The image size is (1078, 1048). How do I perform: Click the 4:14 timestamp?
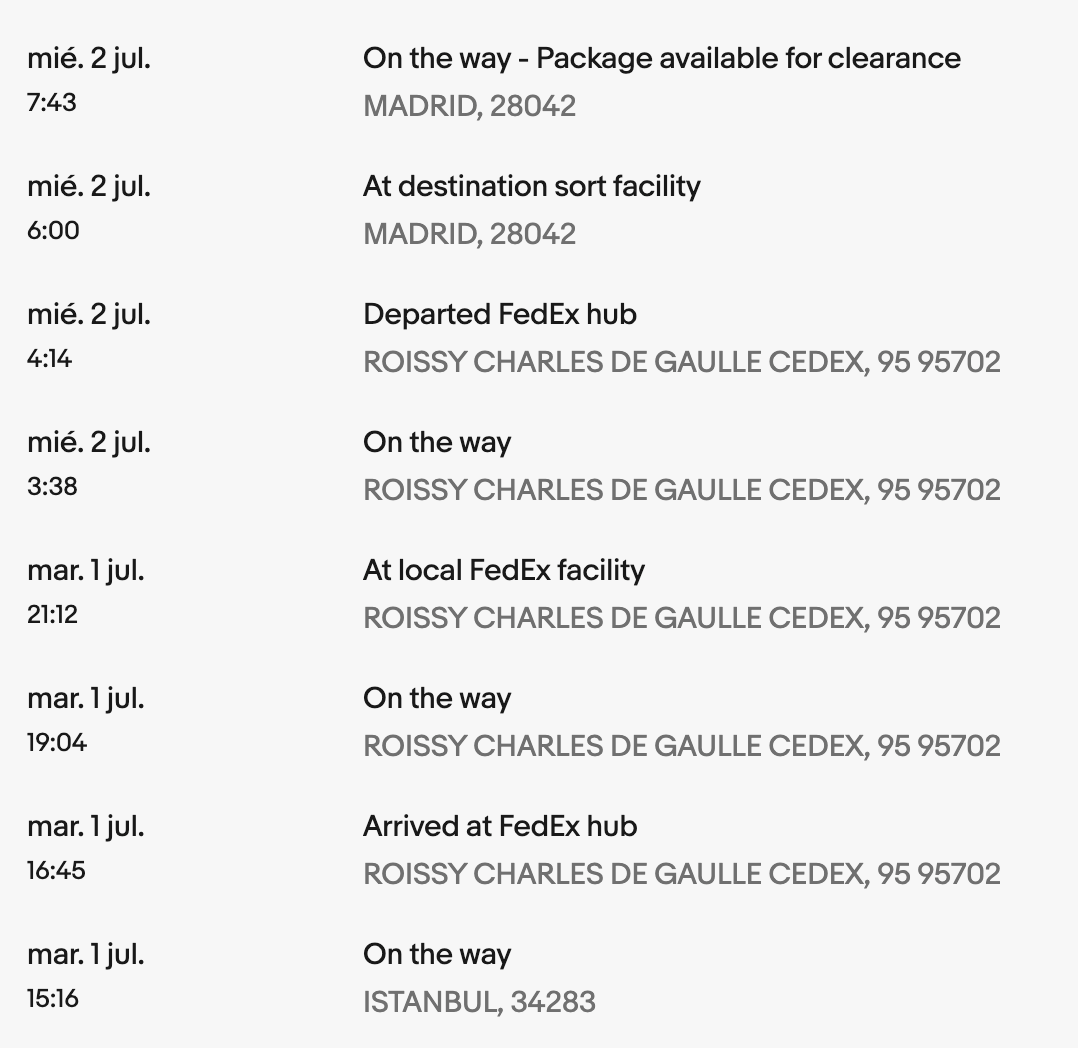tap(50, 359)
